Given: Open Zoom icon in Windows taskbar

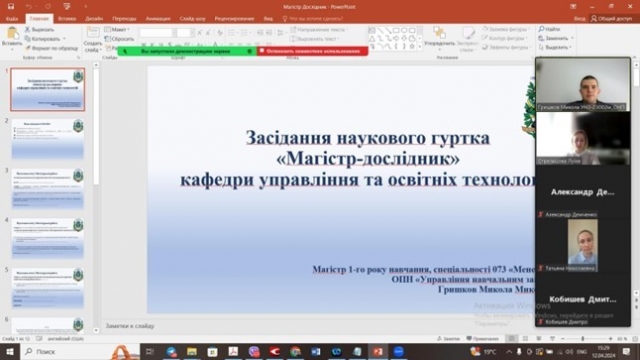Looking at the screenshot, I should click(x=398, y=351).
